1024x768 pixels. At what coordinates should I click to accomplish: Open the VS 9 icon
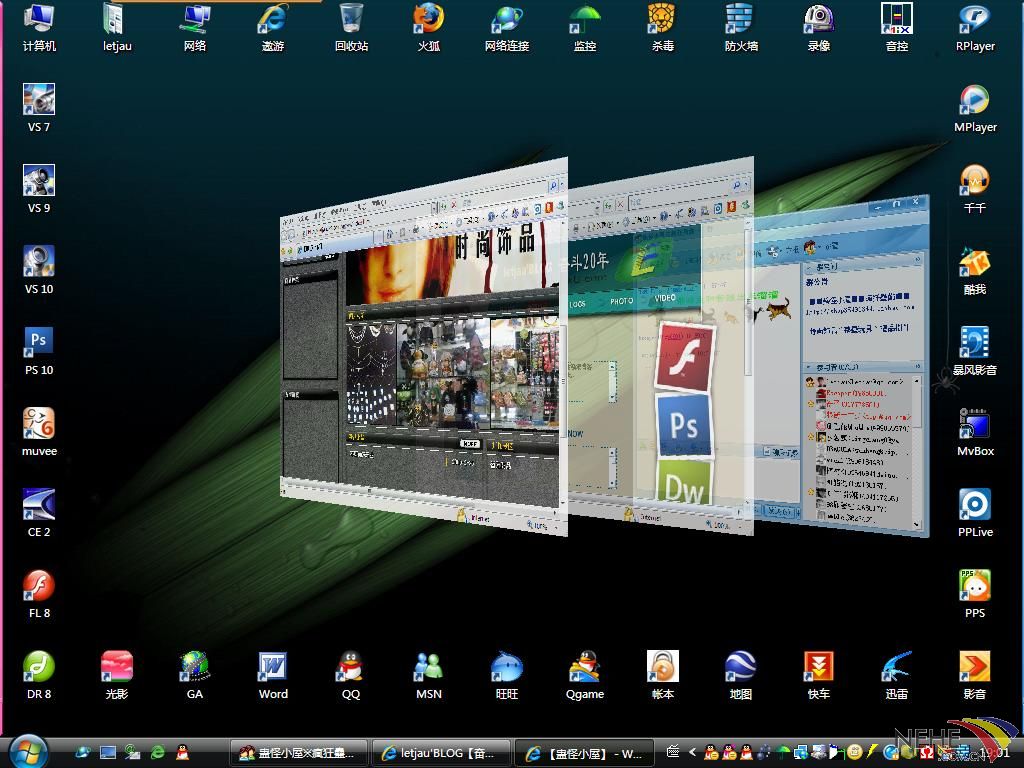[x=39, y=189]
